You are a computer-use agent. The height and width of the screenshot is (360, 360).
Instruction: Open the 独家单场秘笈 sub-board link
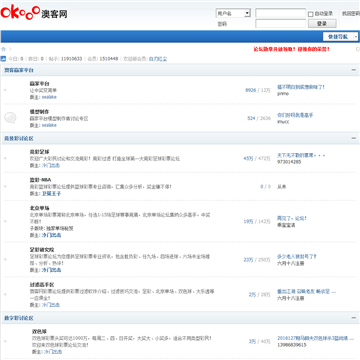coord(60,228)
